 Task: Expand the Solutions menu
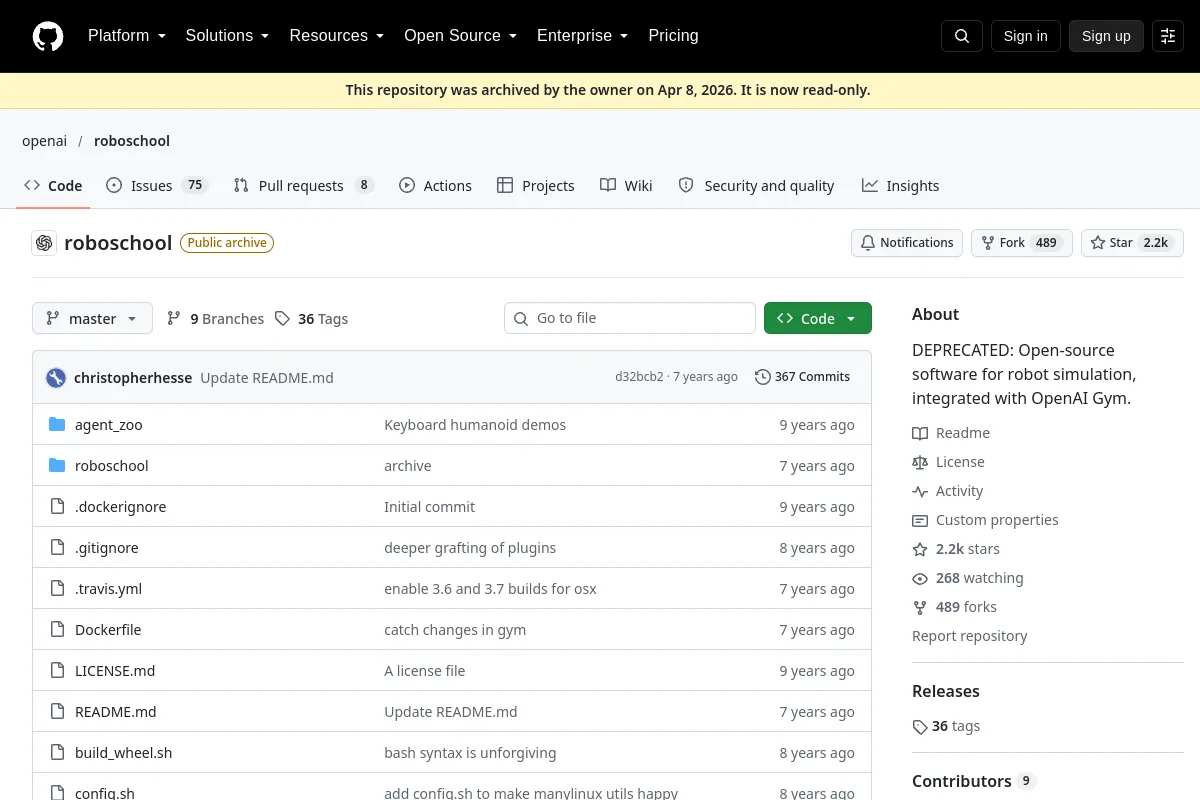click(x=227, y=36)
